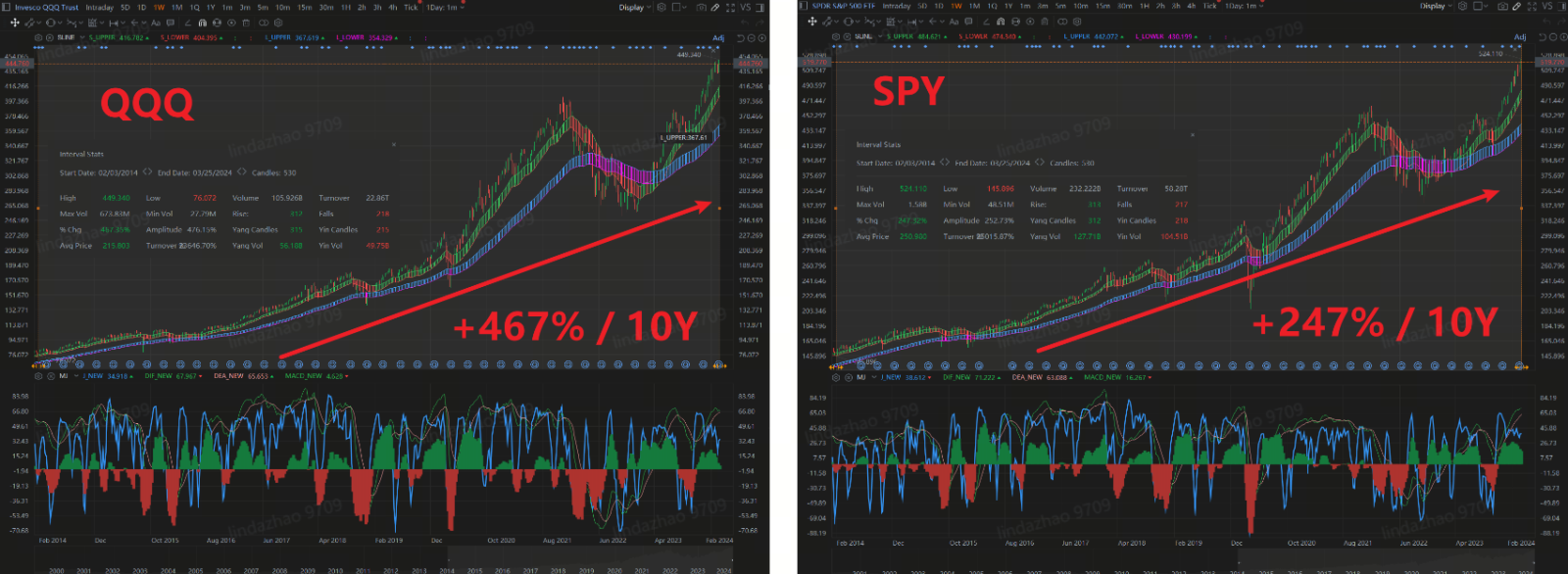Select crosshair move tool in QQQ chart toolbar
Image resolution: width=1568 pixels, height=574 pixels.
point(15,23)
